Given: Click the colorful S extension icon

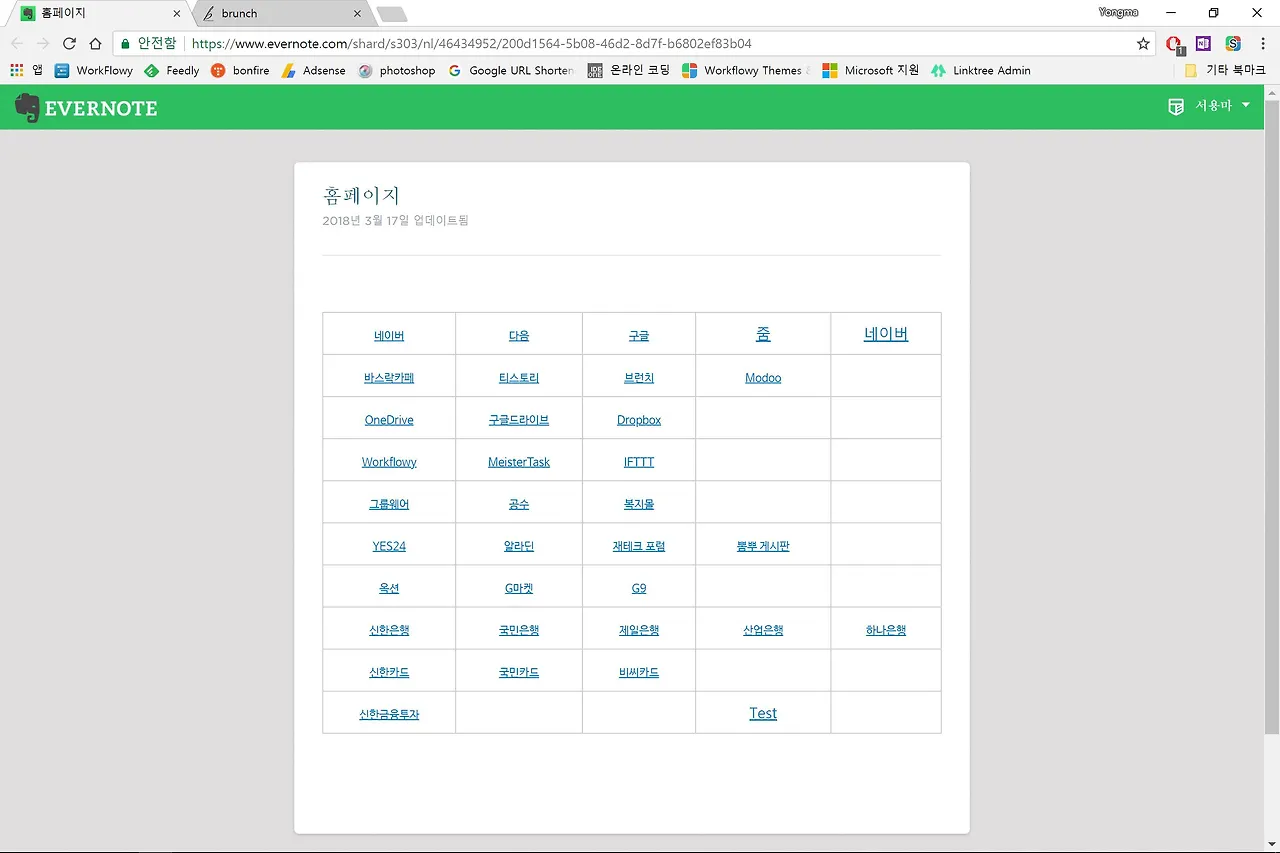Looking at the screenshot, I should (x=1233, y=43).
